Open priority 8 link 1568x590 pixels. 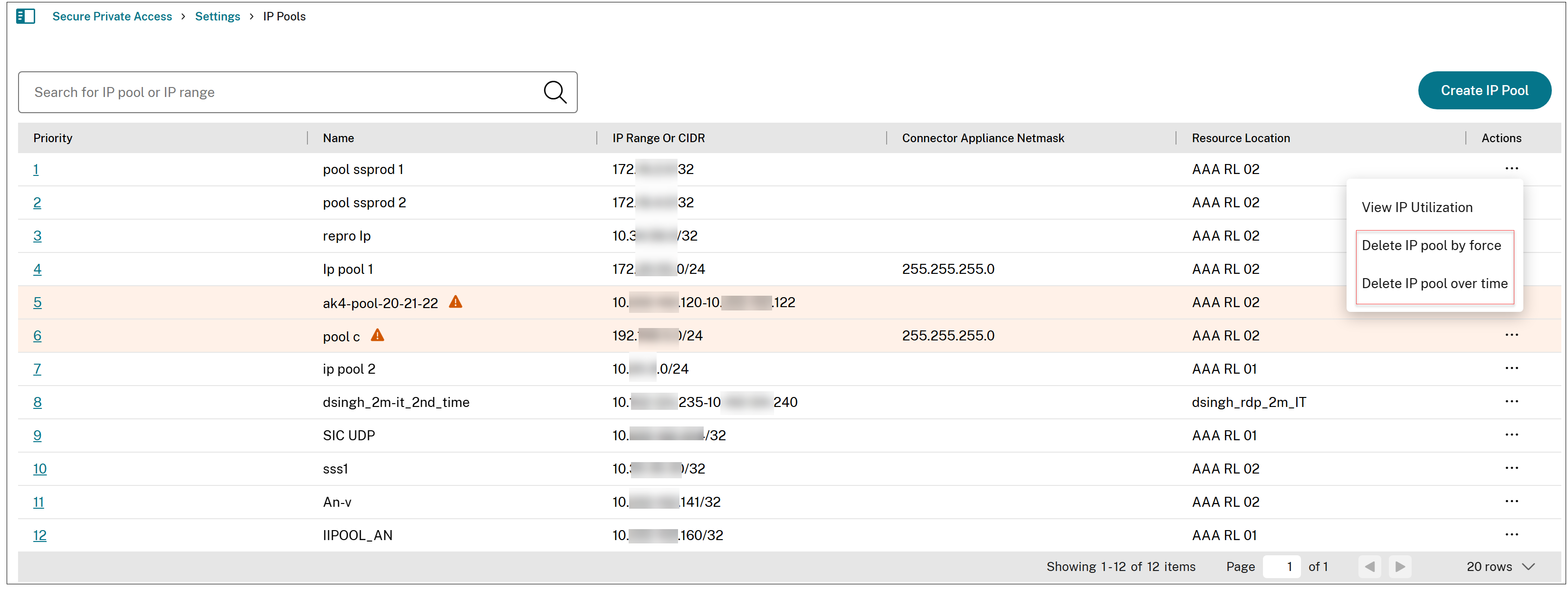tap(37, 402)
